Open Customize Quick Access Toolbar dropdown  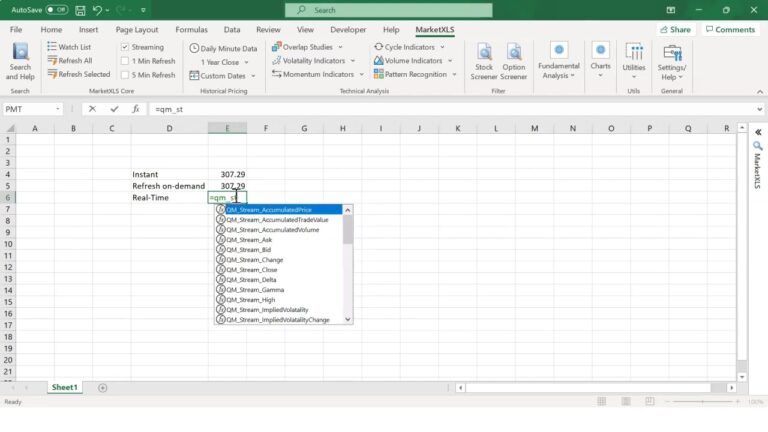[x=143, y=10]
